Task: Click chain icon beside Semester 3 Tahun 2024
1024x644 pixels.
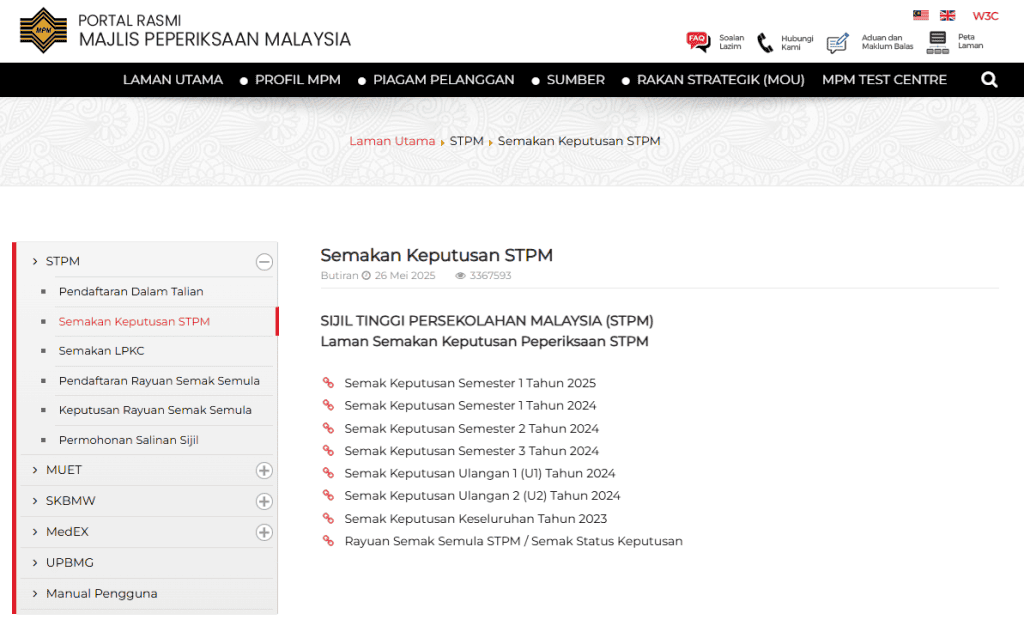Action: (x=328, y=451)
